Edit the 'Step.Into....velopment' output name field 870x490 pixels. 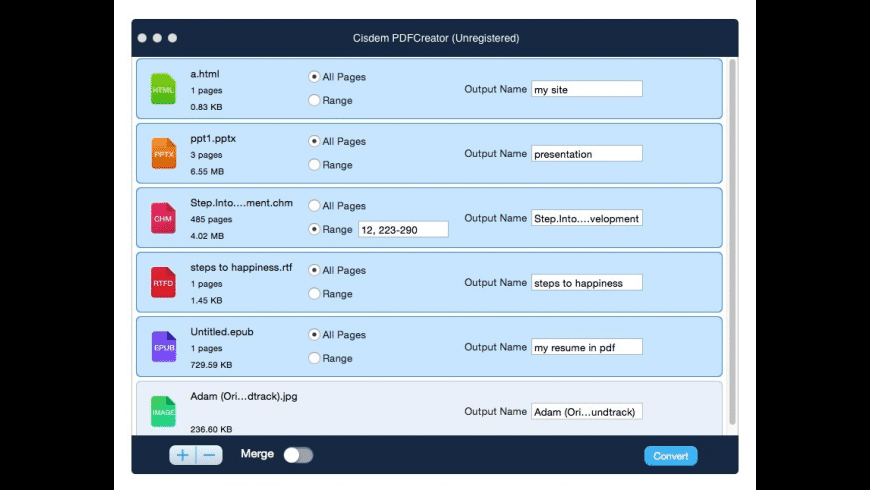[x=586, y=218]
